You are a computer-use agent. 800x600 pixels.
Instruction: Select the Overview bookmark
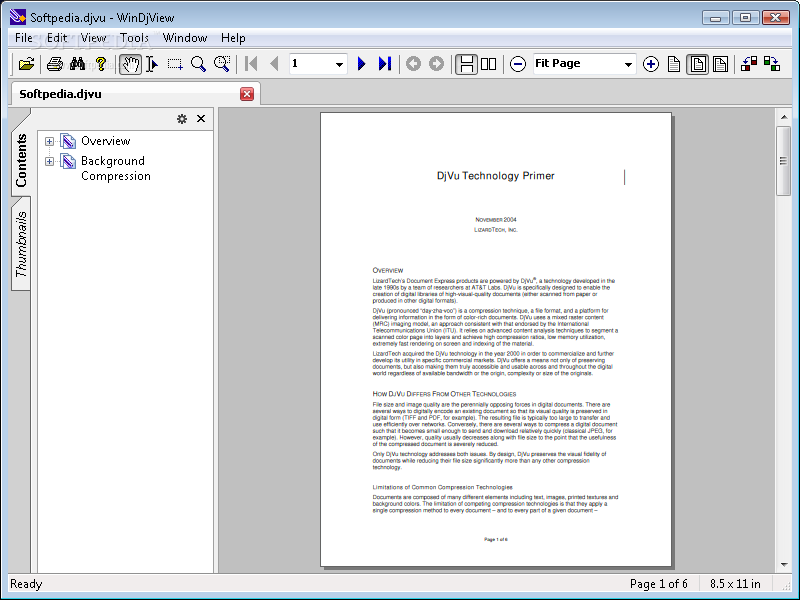coord(106,141)
